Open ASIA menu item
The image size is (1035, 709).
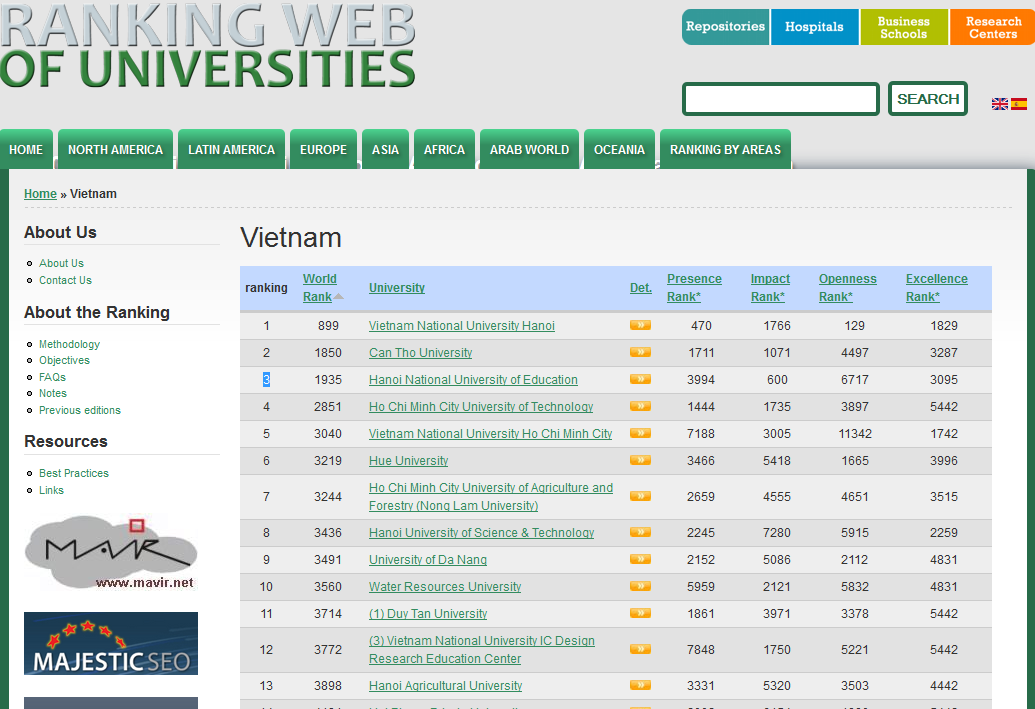pos(385,150)
